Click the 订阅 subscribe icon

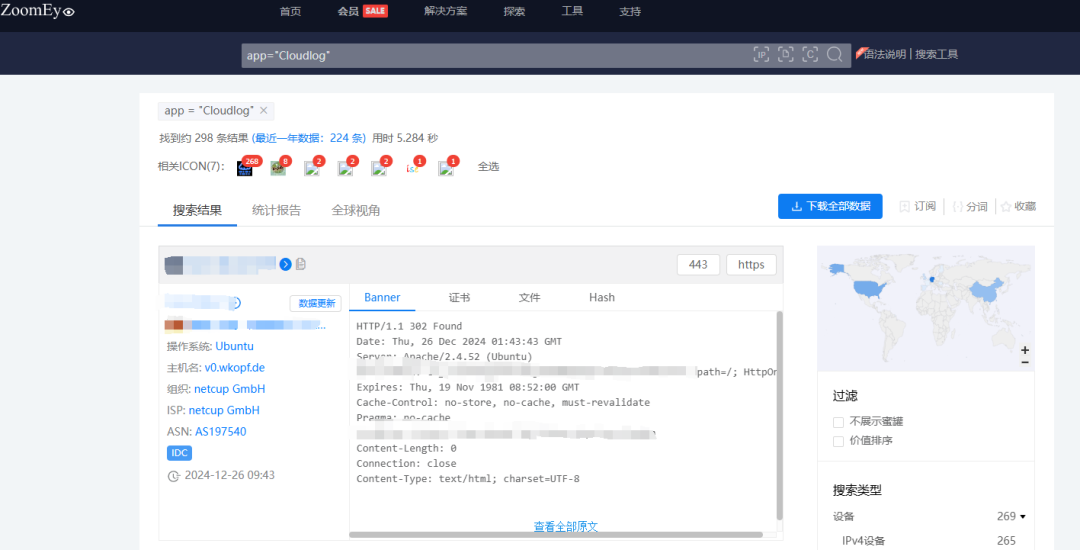tap(904, 207)
